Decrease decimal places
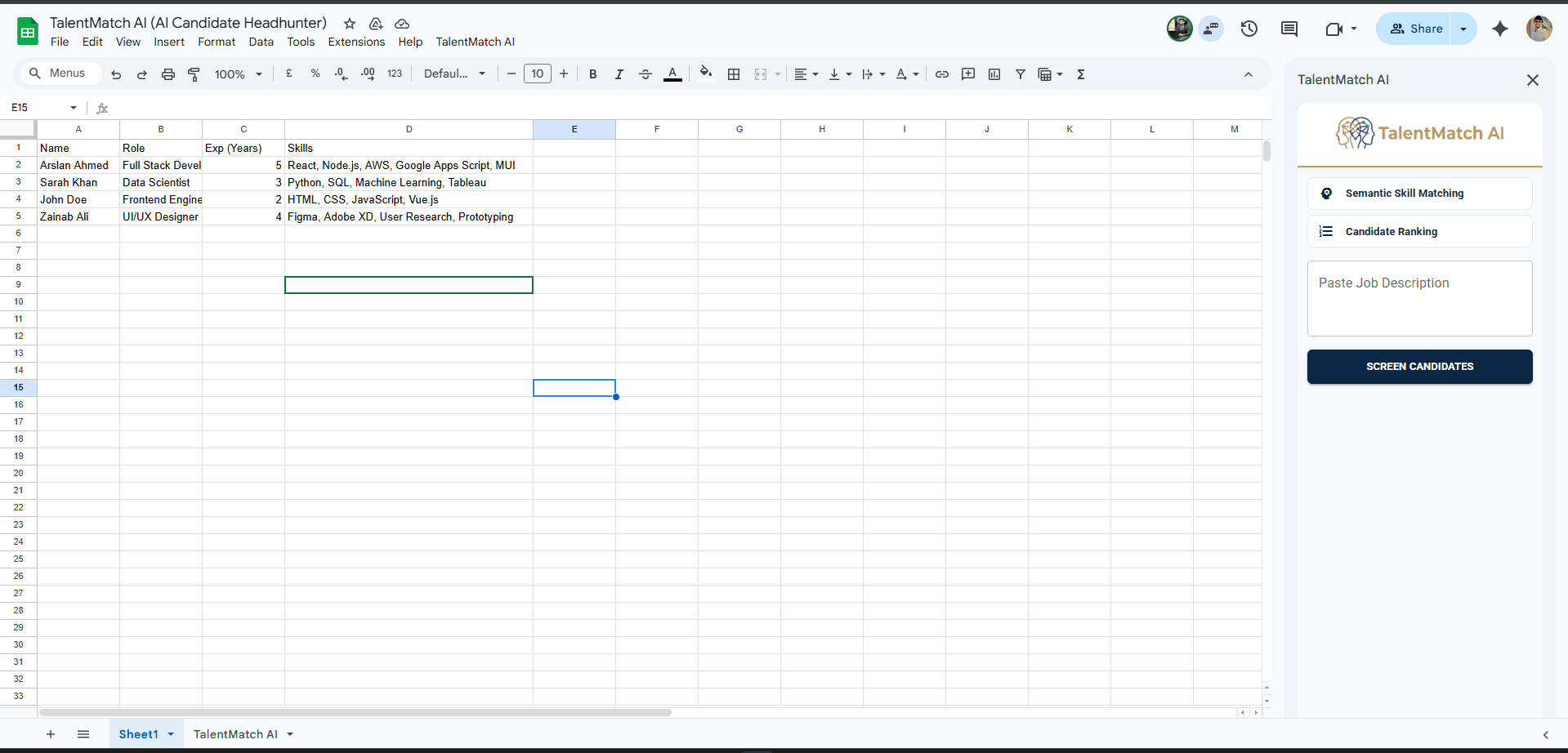 342,74
